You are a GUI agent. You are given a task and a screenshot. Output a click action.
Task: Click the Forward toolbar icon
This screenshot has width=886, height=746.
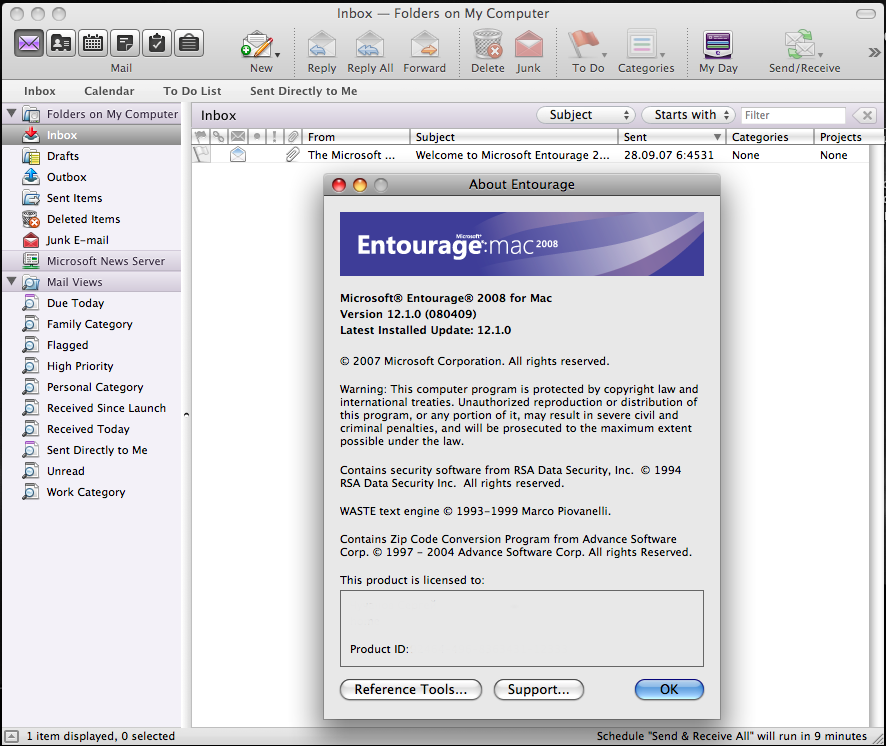click(x=424, y=45)
